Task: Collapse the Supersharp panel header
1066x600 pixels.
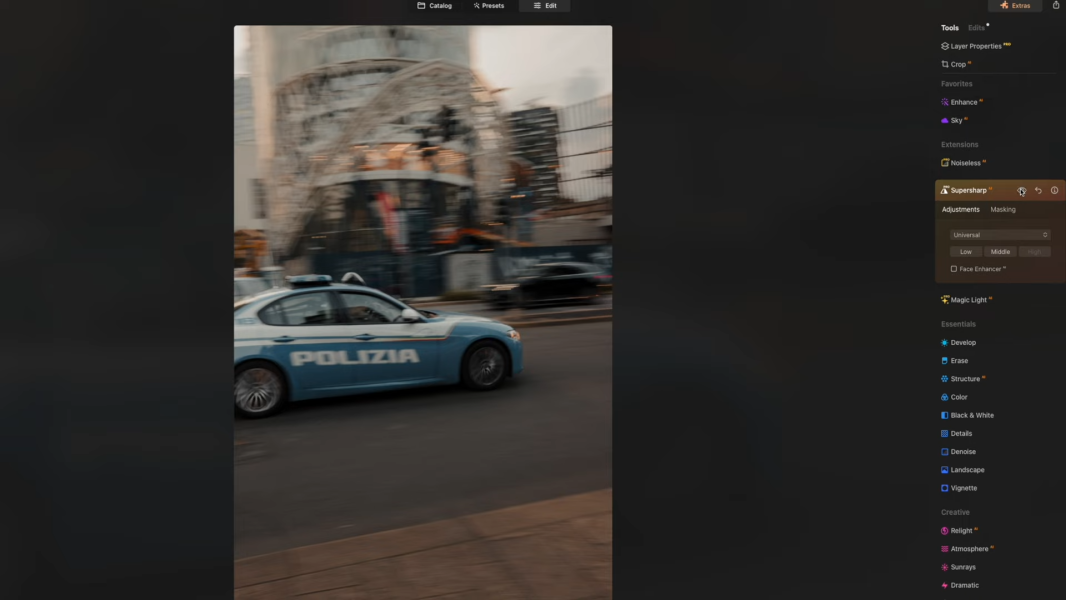Action: (x=968, y=190)
